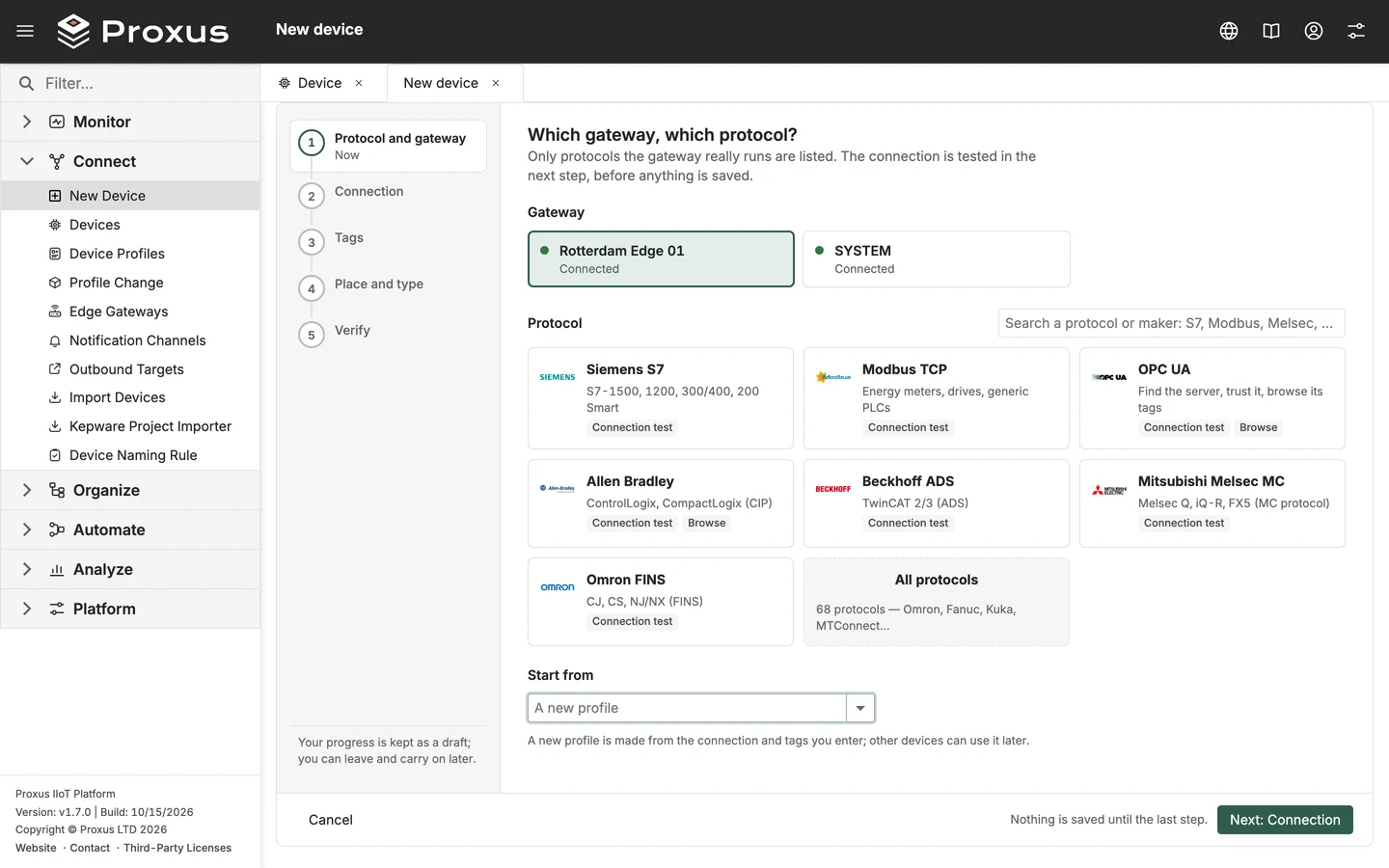1389x868 pixels.
Task: Click the protocol search field
Action: point(1171,323)
